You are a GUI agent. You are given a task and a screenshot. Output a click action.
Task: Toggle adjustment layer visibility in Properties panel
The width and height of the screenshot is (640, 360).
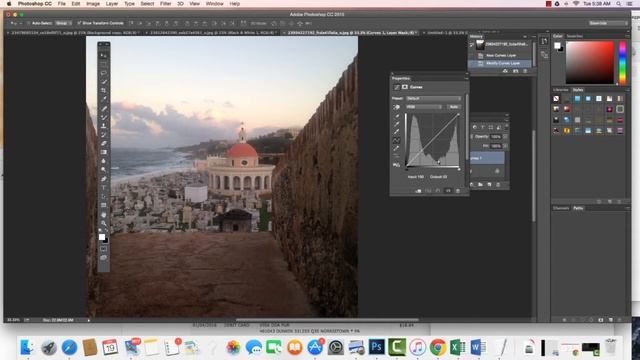(x=448, y=191)
